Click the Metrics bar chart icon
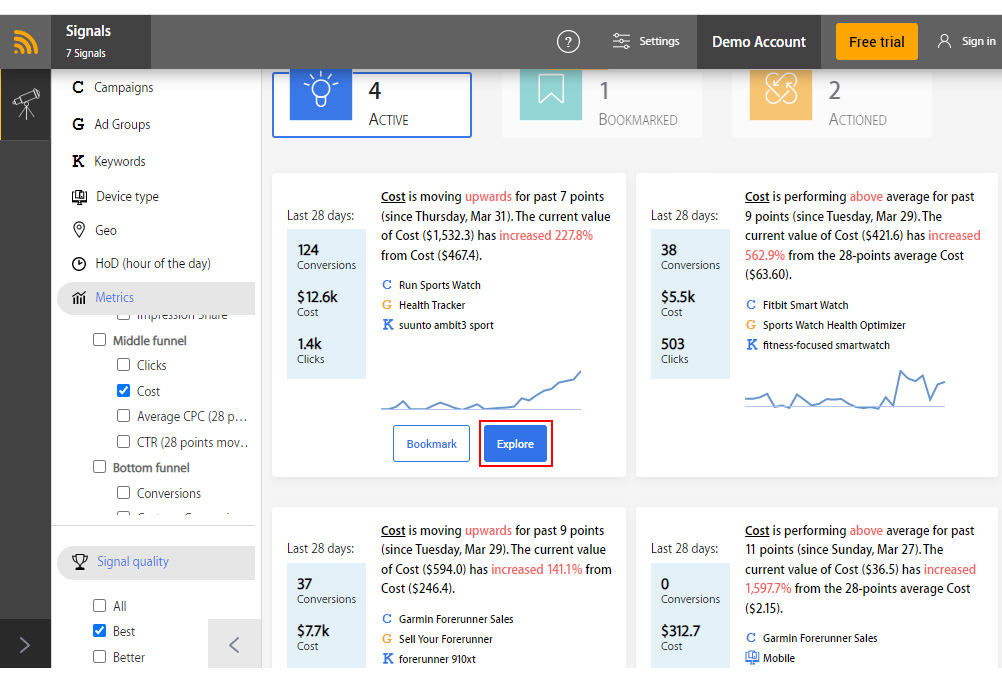Screen dimensions: 1002x682 [x=79, y=297]
